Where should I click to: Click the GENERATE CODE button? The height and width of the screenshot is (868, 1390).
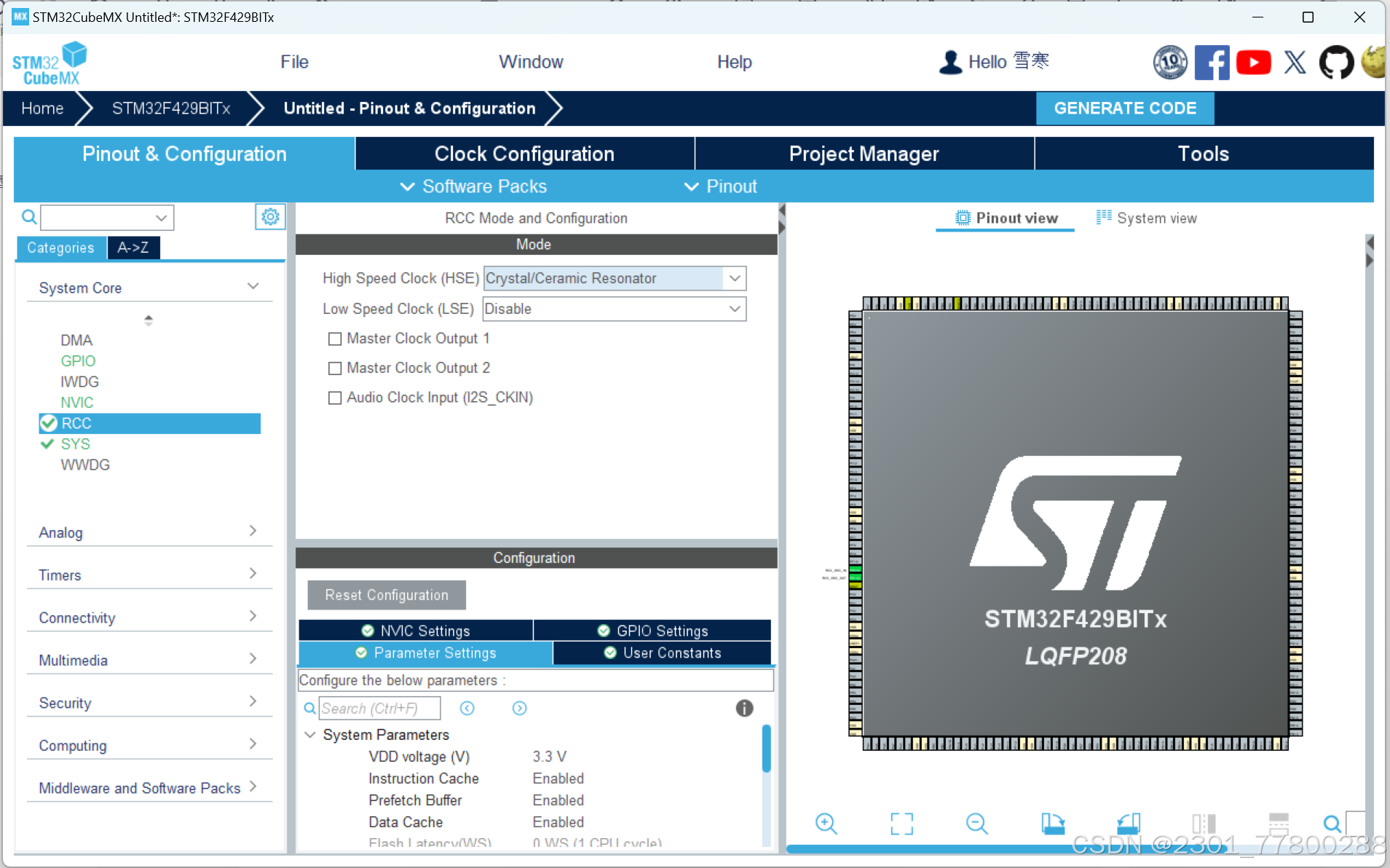1125,108
